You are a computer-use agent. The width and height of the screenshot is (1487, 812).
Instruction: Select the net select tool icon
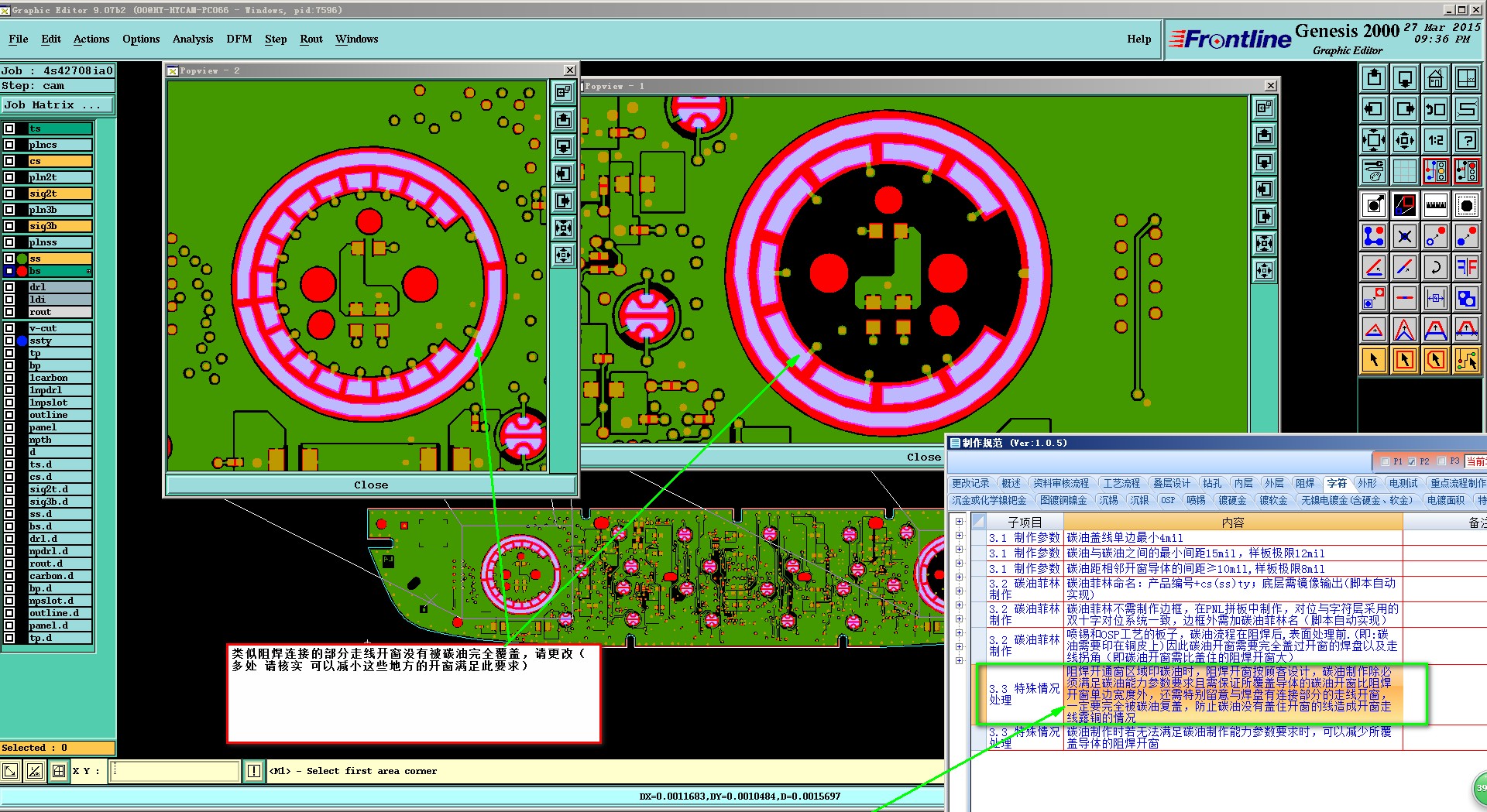pos(1467,360)
